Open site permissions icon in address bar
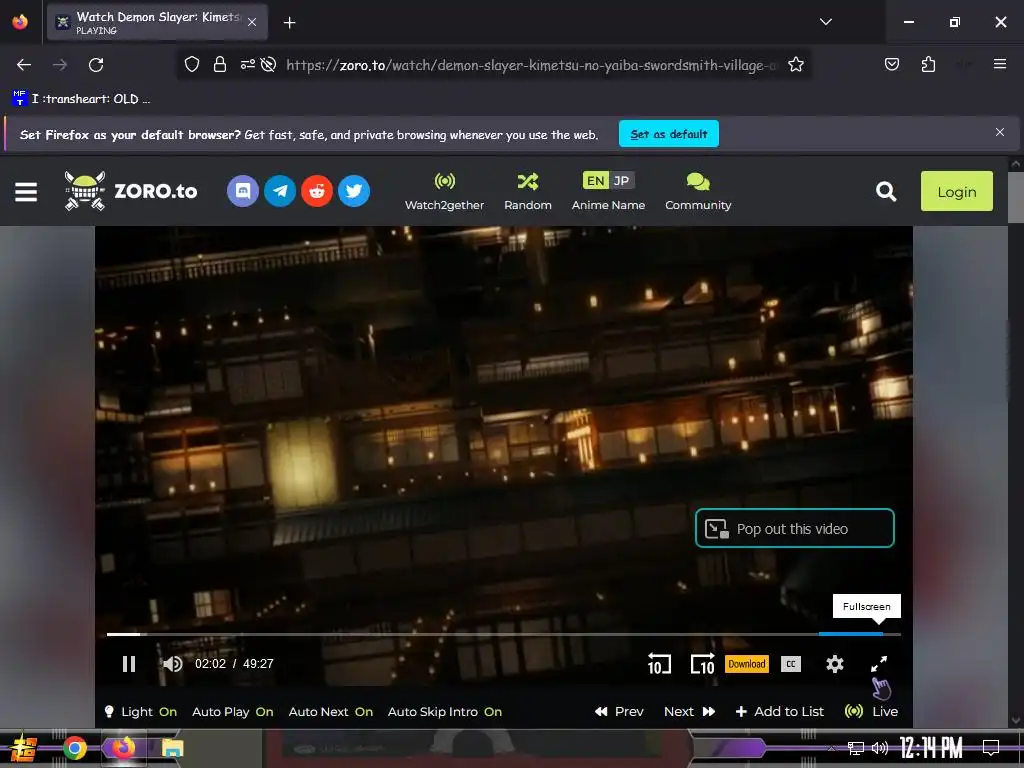This screenshot has width=1024, height=768. pyautogui.click(x=248, y=64)
